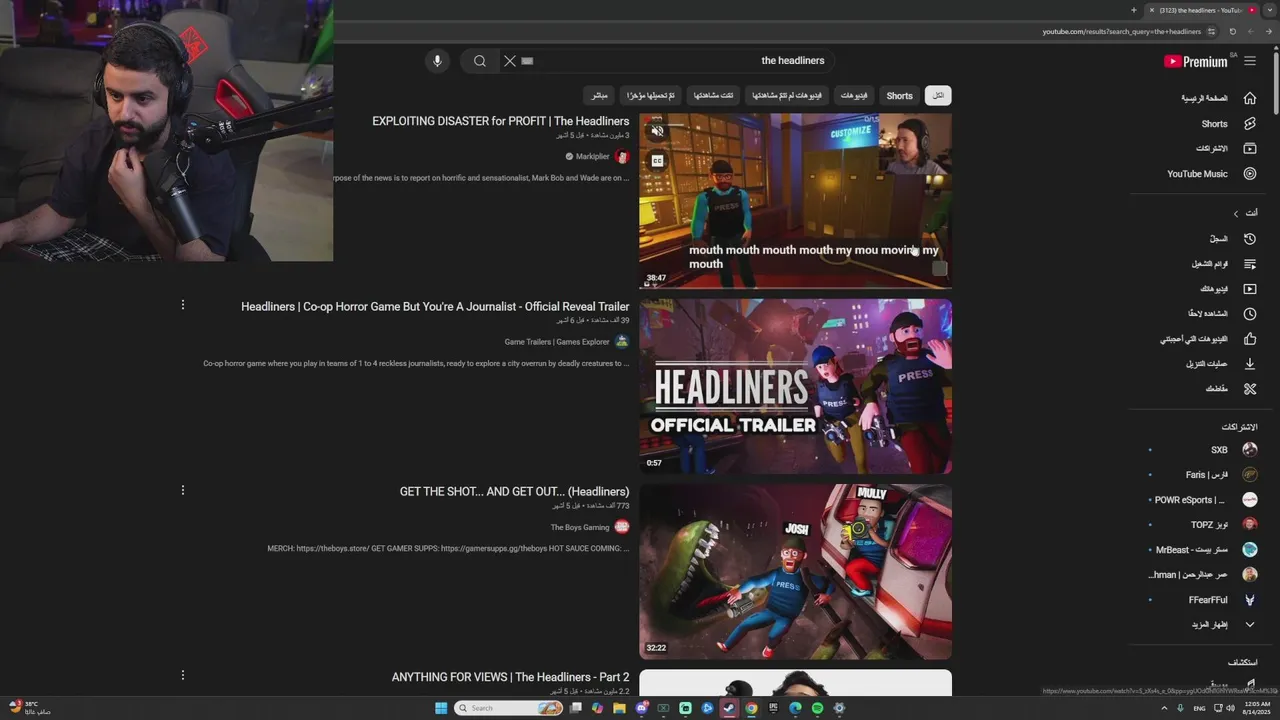Open Headliners Official Trailer thumbnail
The image size is (1280, 720).
795,386
